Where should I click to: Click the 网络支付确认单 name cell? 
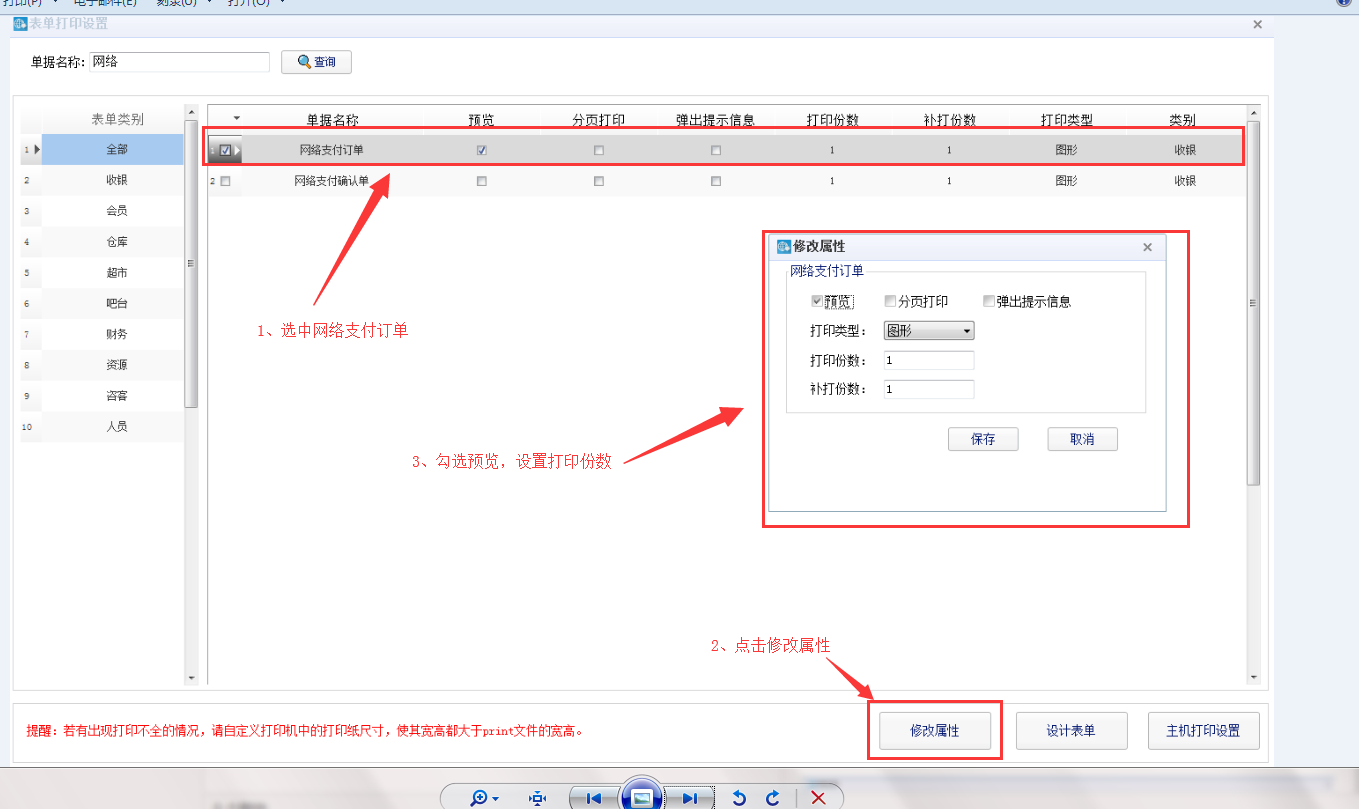pyautogui.click(x=332, y=181)
